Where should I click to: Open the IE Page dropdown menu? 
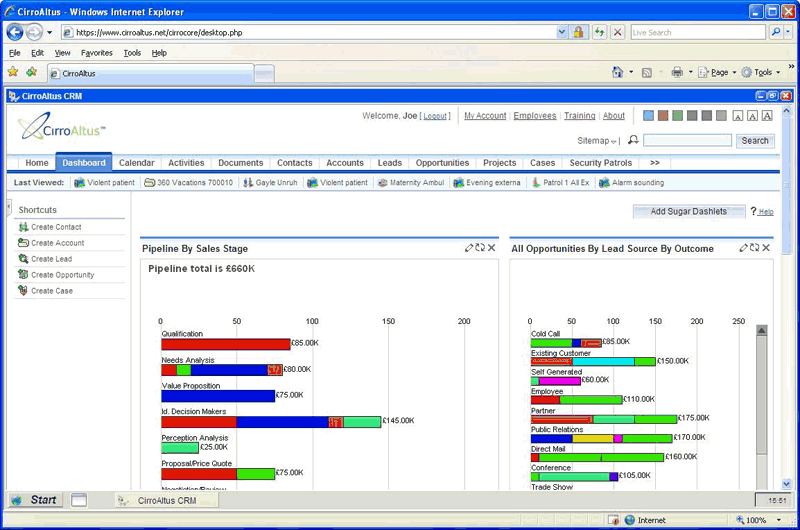pos(718,72)
